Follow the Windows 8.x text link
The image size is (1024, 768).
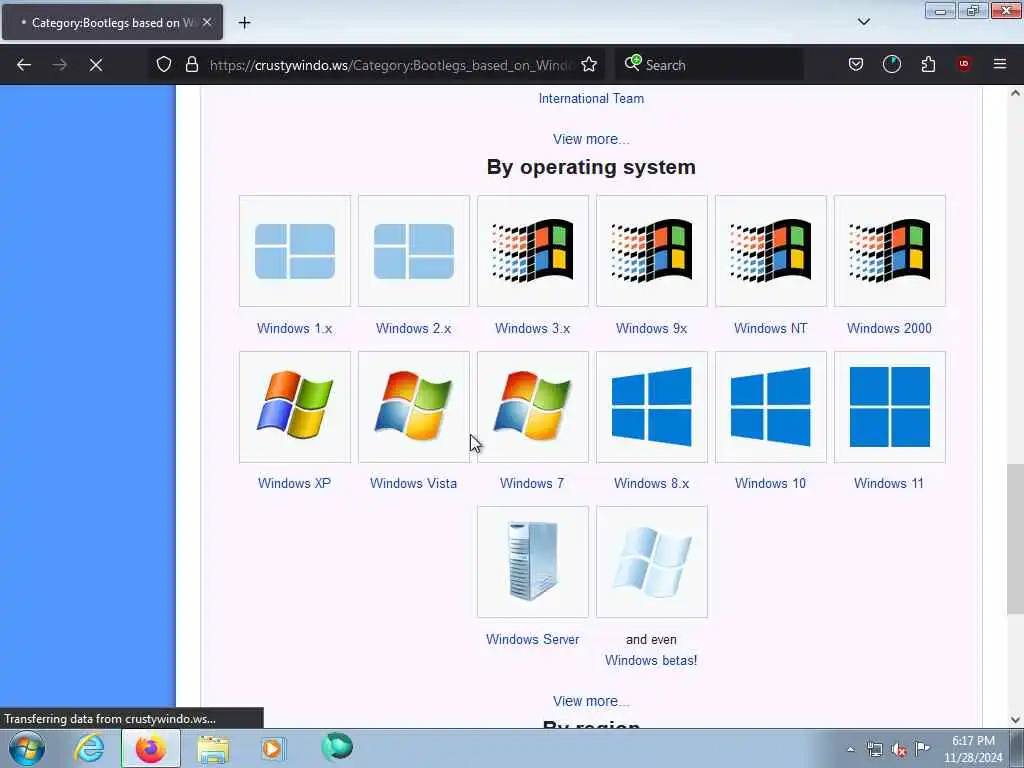652,483
